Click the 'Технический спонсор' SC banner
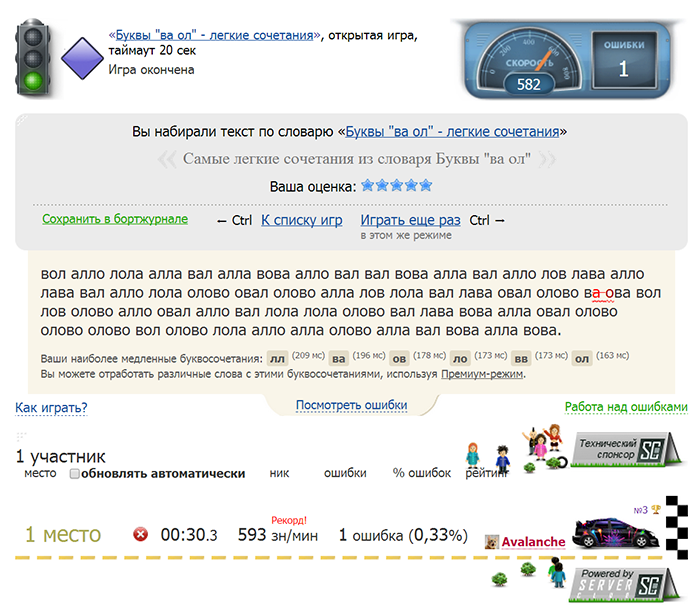Viewport: 700px width, 605px height. tap(627, 449)
